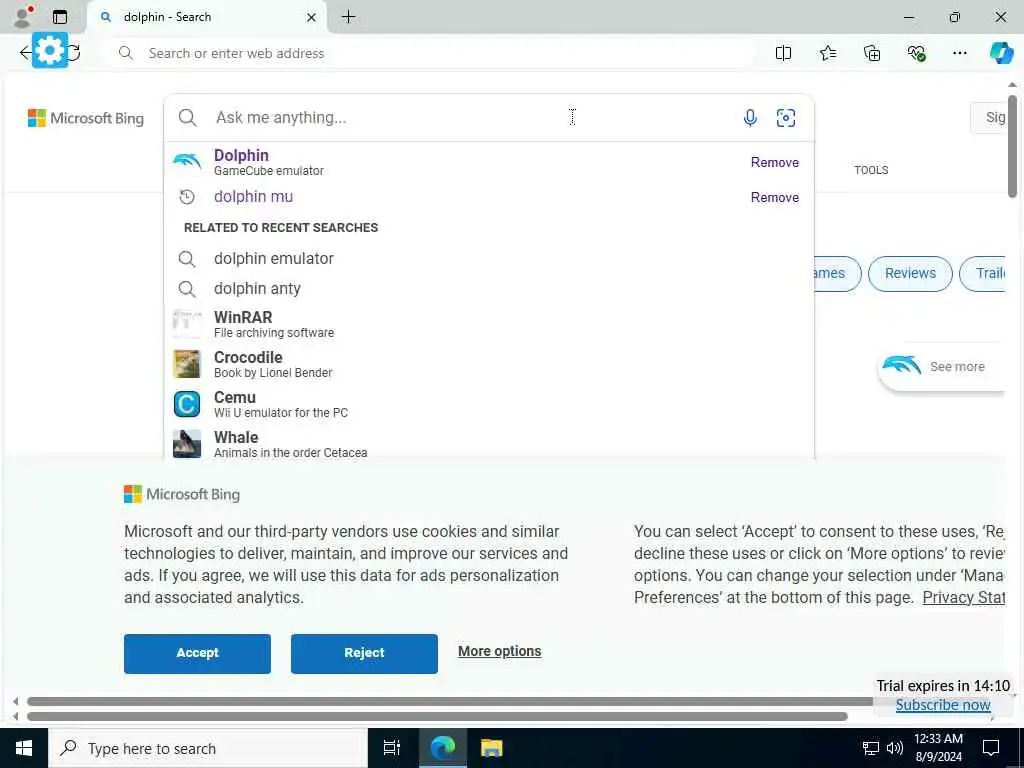The height and width of the screenshot is (768, 1024).
Task: Open the Copilot sidebar icon
Action: pos(1001,53)
